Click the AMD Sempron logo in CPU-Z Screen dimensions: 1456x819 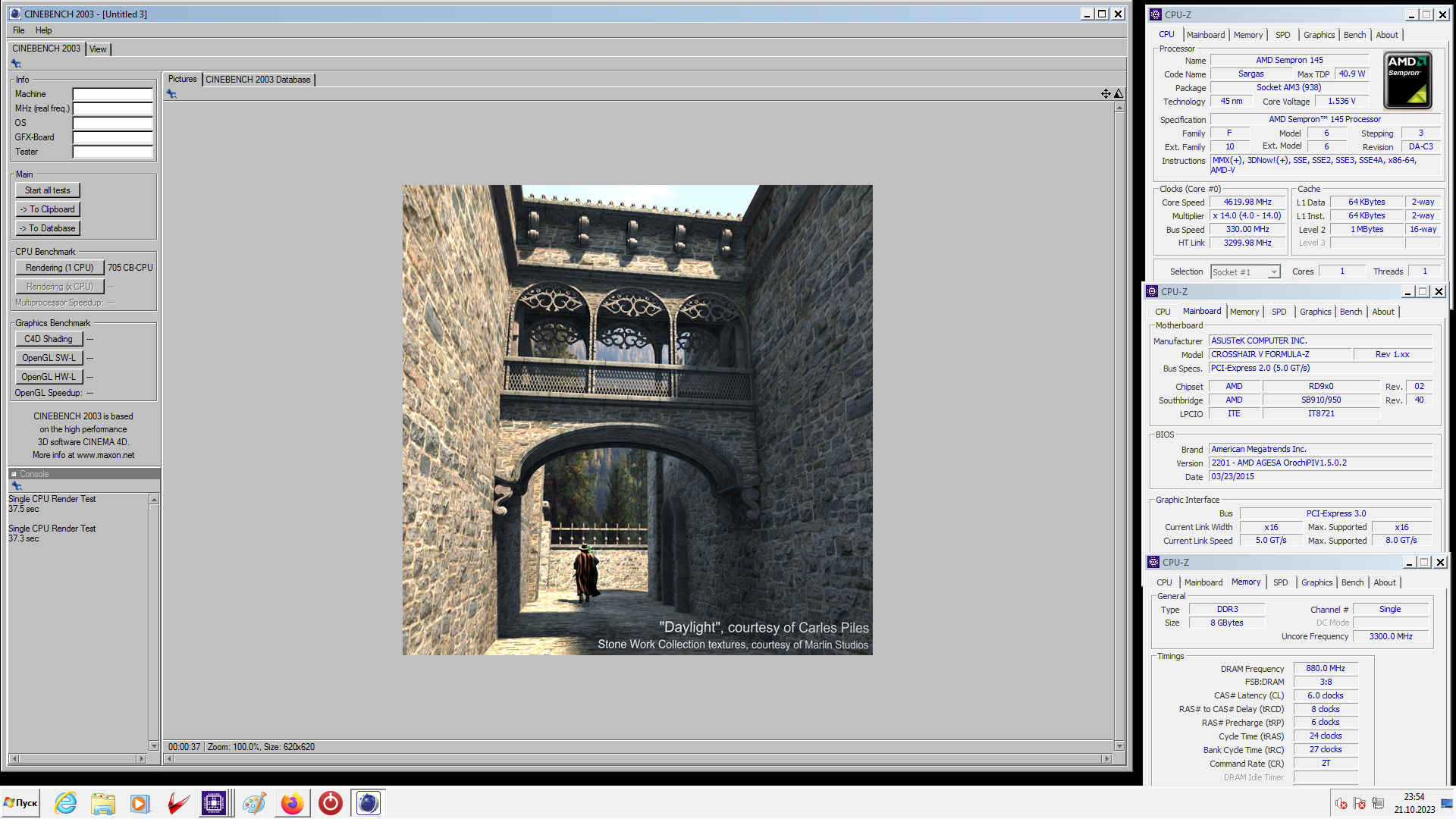pos(1407,80)
